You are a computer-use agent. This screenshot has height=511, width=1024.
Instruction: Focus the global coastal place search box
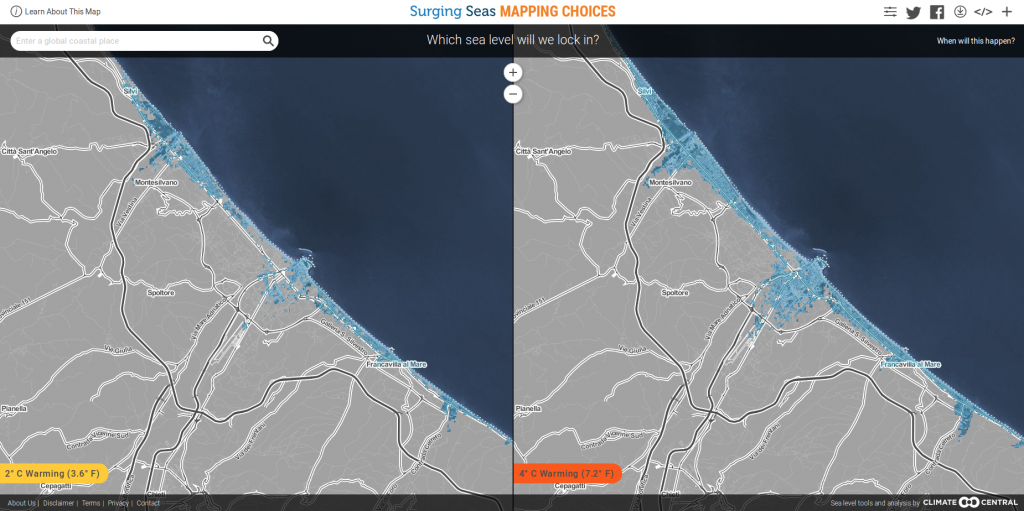(x=144, y=41)
